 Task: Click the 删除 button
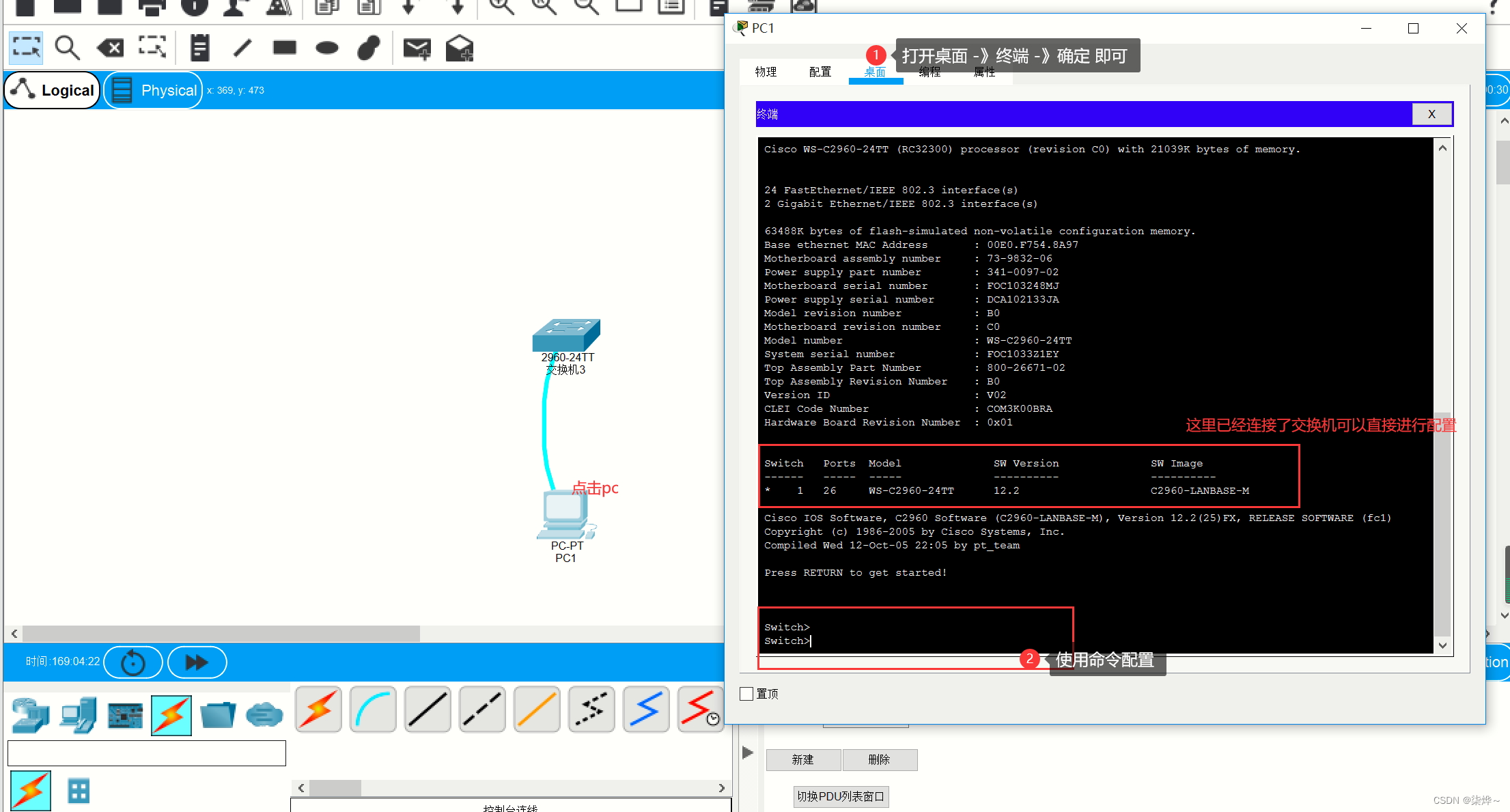tap(879, 759)
